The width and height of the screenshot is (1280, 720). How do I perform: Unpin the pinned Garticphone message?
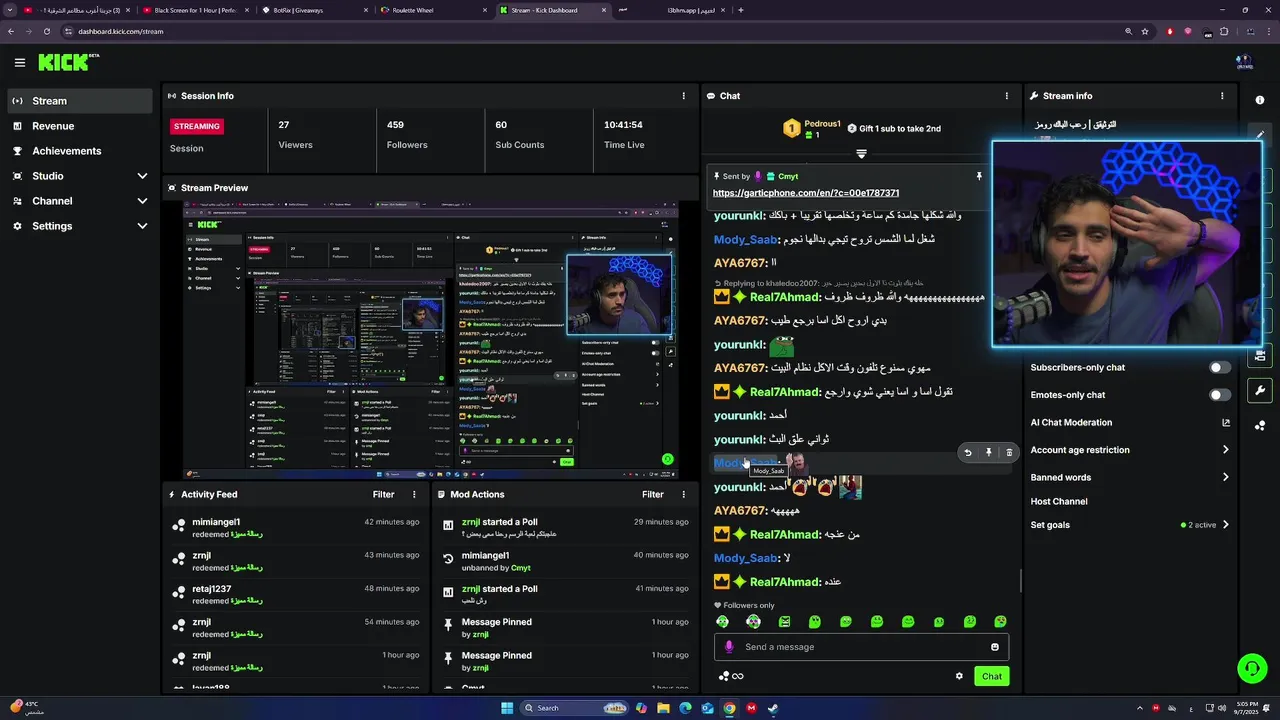click(x=979, y=176)
